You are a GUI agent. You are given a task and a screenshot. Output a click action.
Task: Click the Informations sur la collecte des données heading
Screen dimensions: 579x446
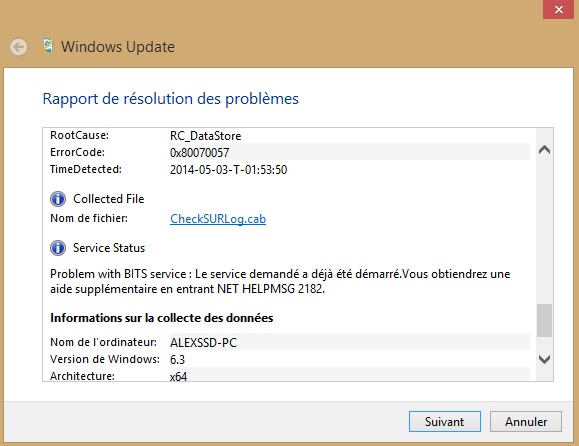pyautogui.click(x=162, y=318)
